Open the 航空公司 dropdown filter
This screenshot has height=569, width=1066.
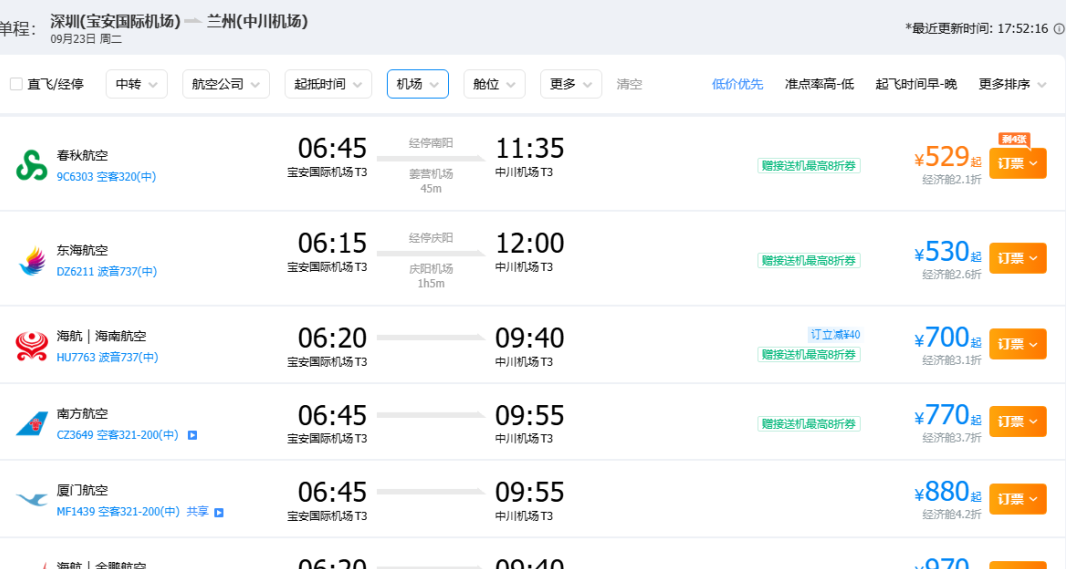[x=226, y=84]
